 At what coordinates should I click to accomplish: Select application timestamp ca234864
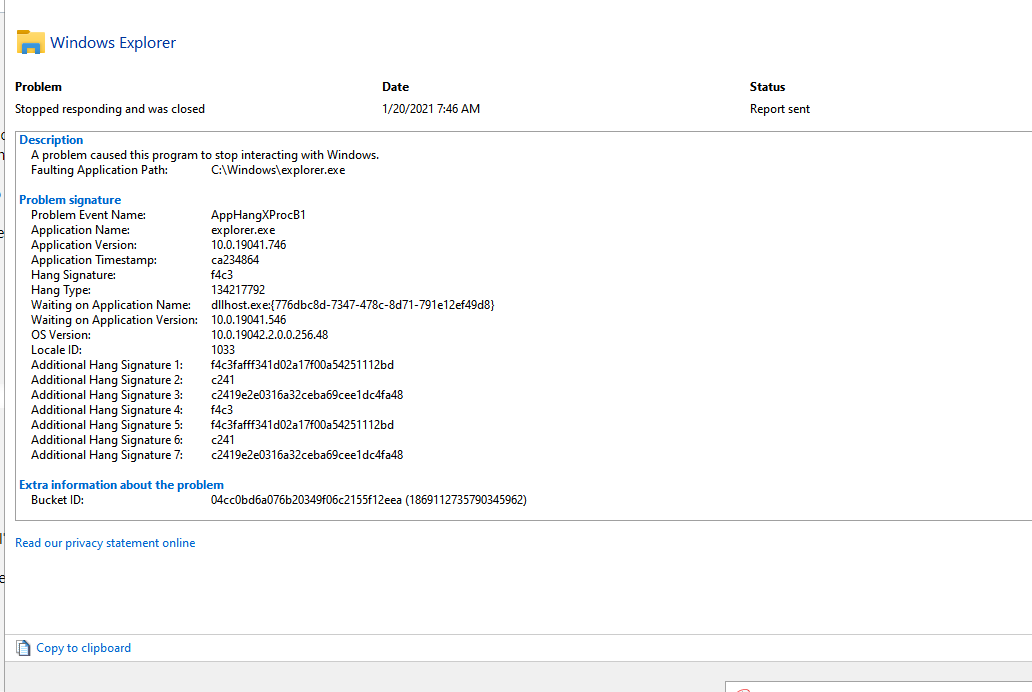pos(235,260)
